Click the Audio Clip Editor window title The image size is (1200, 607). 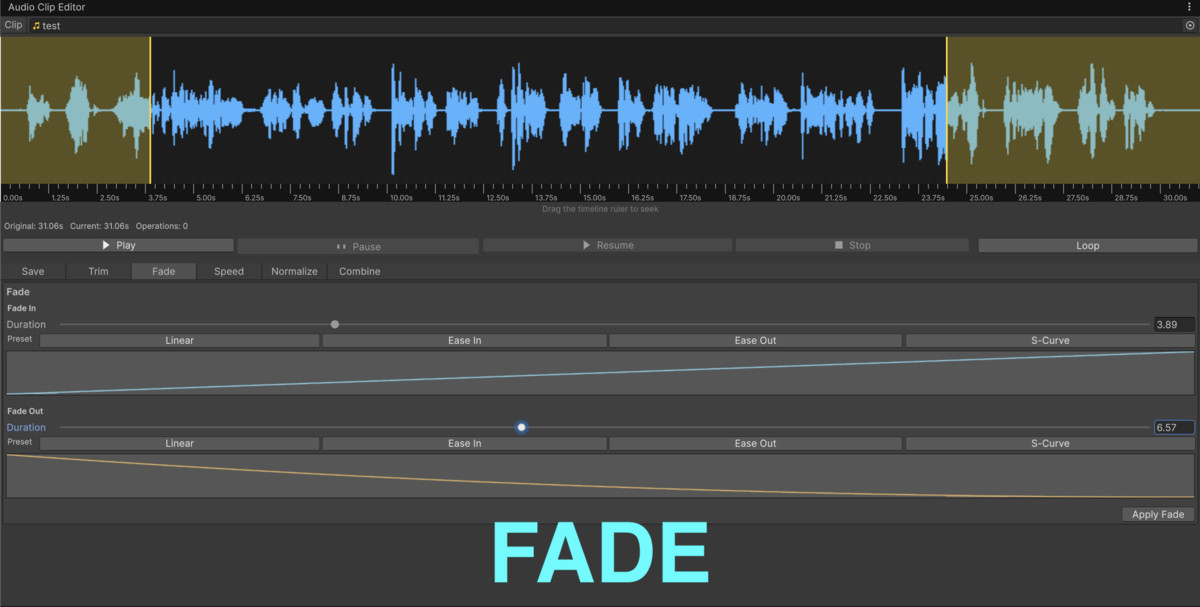pos(47,7)
